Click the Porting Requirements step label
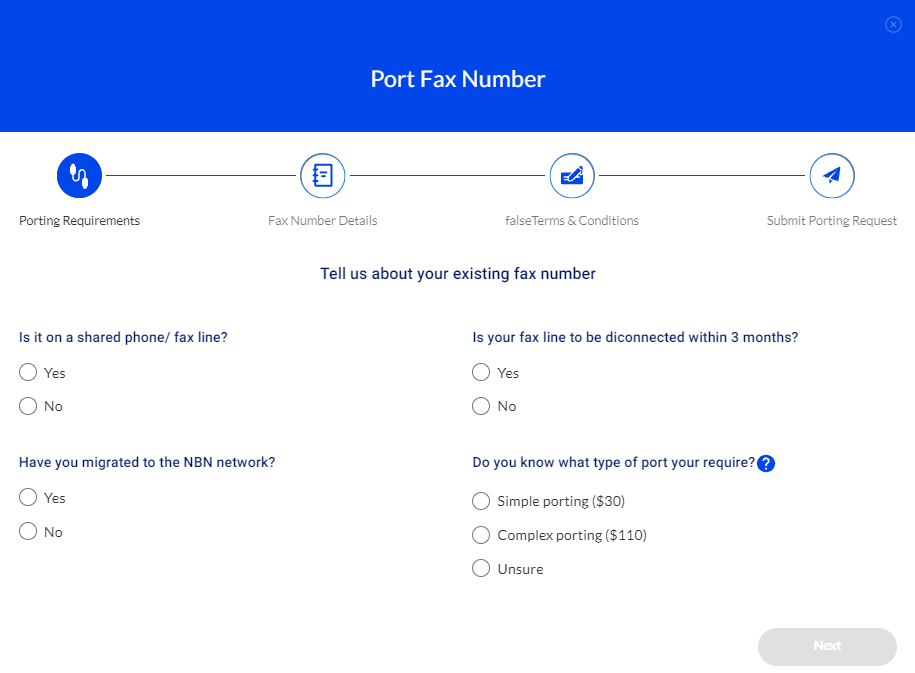915x673 pixels. click(x=79, y=221)
